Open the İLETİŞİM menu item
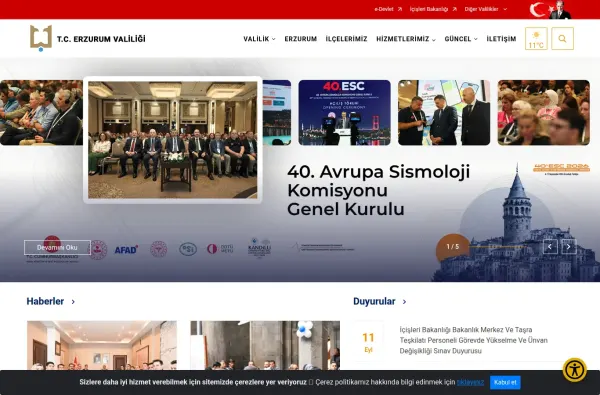 tap(501, 39)
